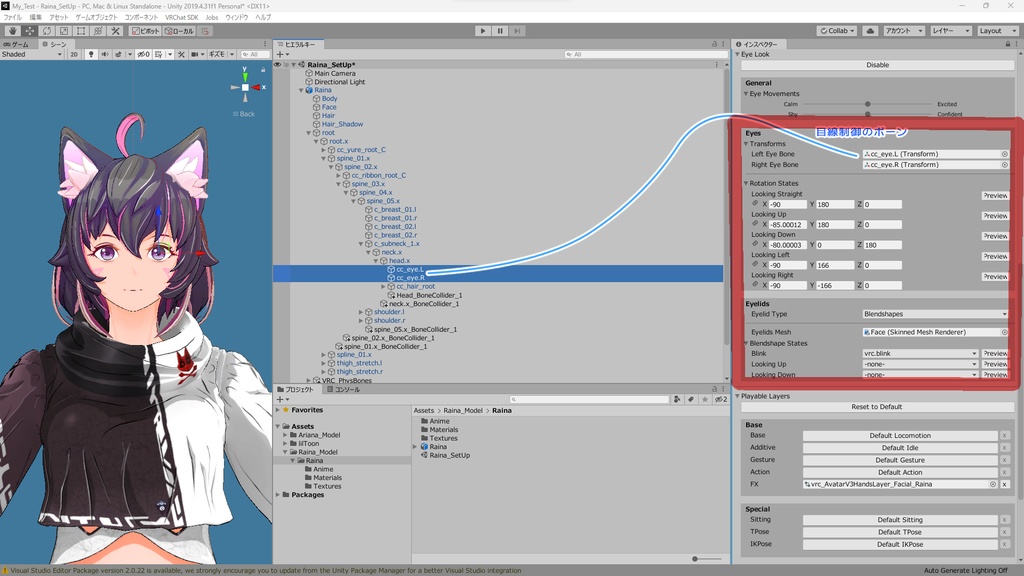The image size is (1024, 576).
Task: Select cc_eye.R in the hierarchy
Action: [410, 278]
